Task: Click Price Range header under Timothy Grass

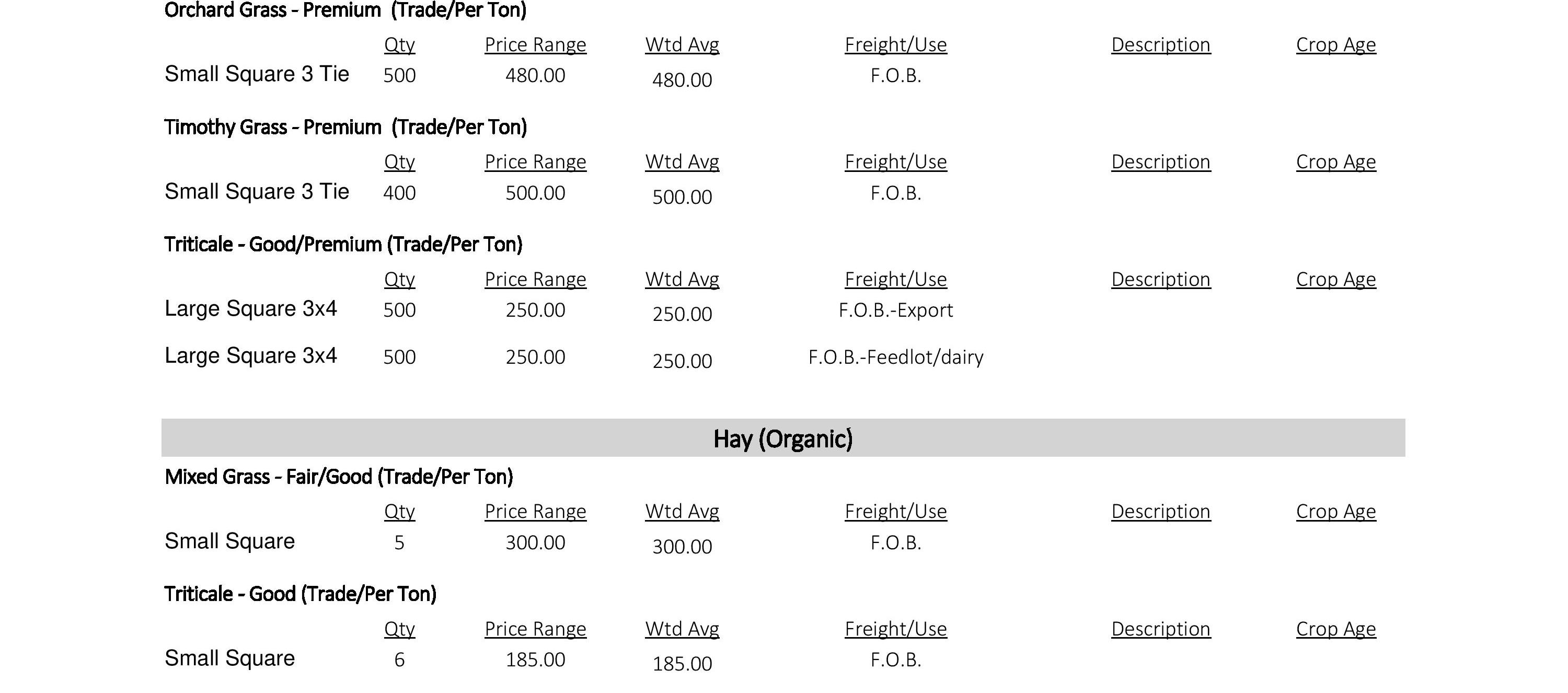Action: pos(535,162)
